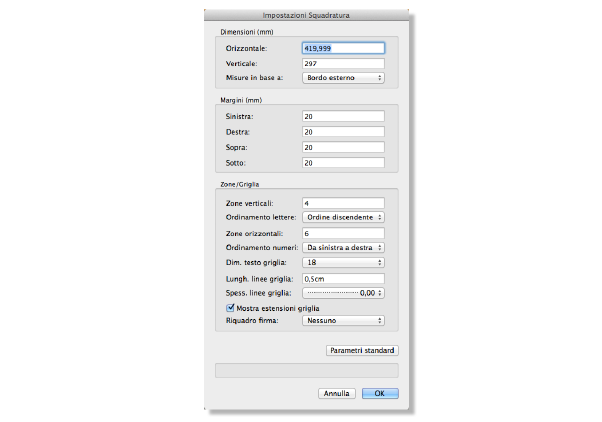
Task: Click the Sotto margin field
Action: (x=343, y=163)
